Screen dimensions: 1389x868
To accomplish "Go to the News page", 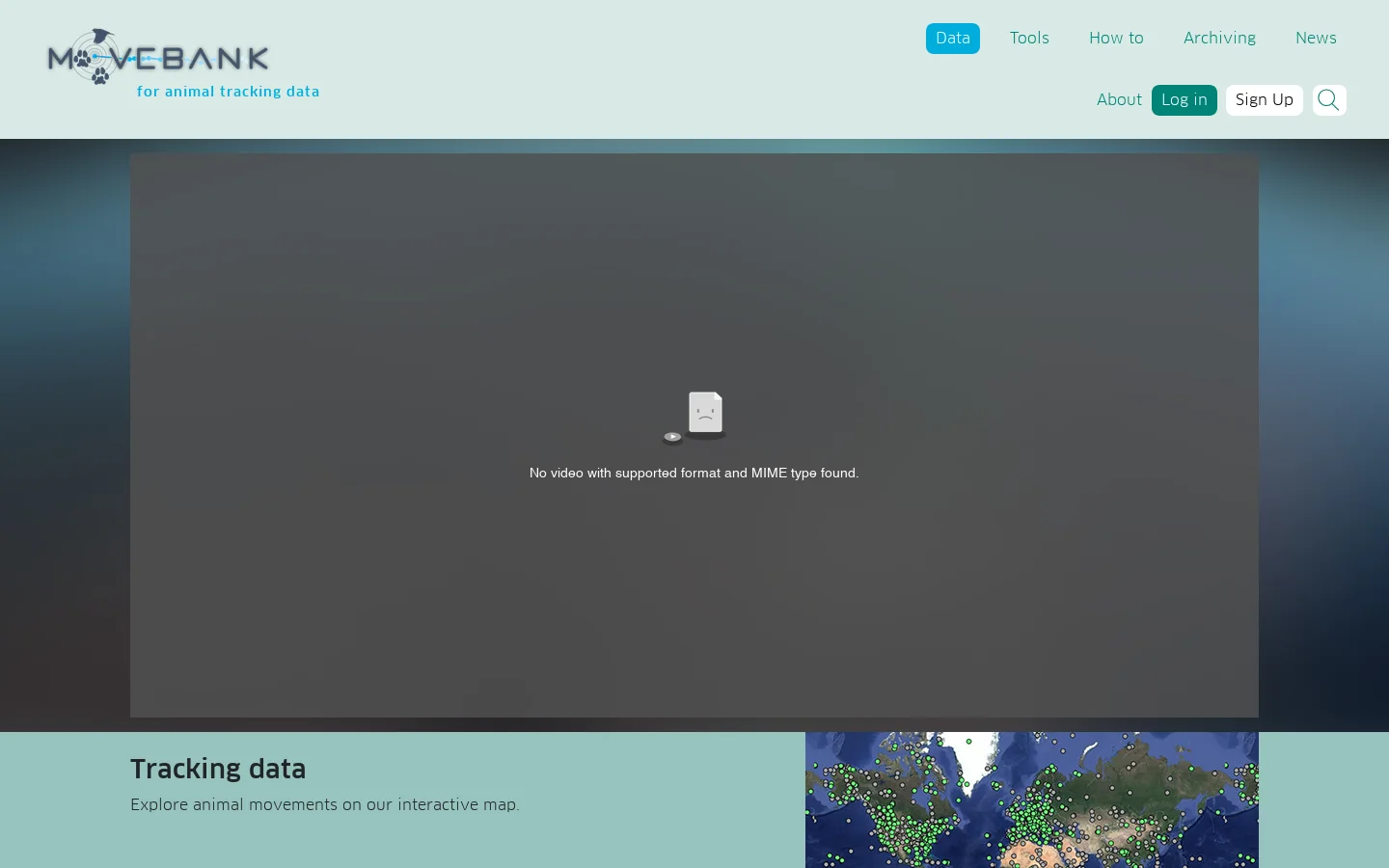I will pos(1316,39).
